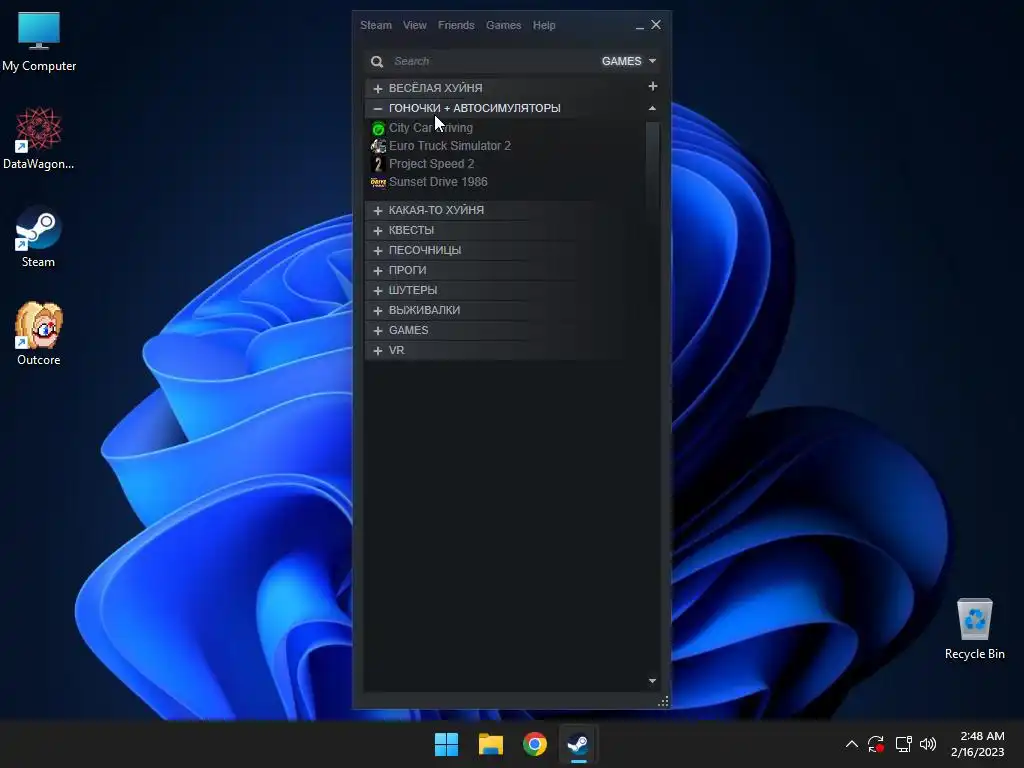Click the Euro Truck Simulator 2 icon
This screenshot has height=768, width=1024.
click(378, 146)
